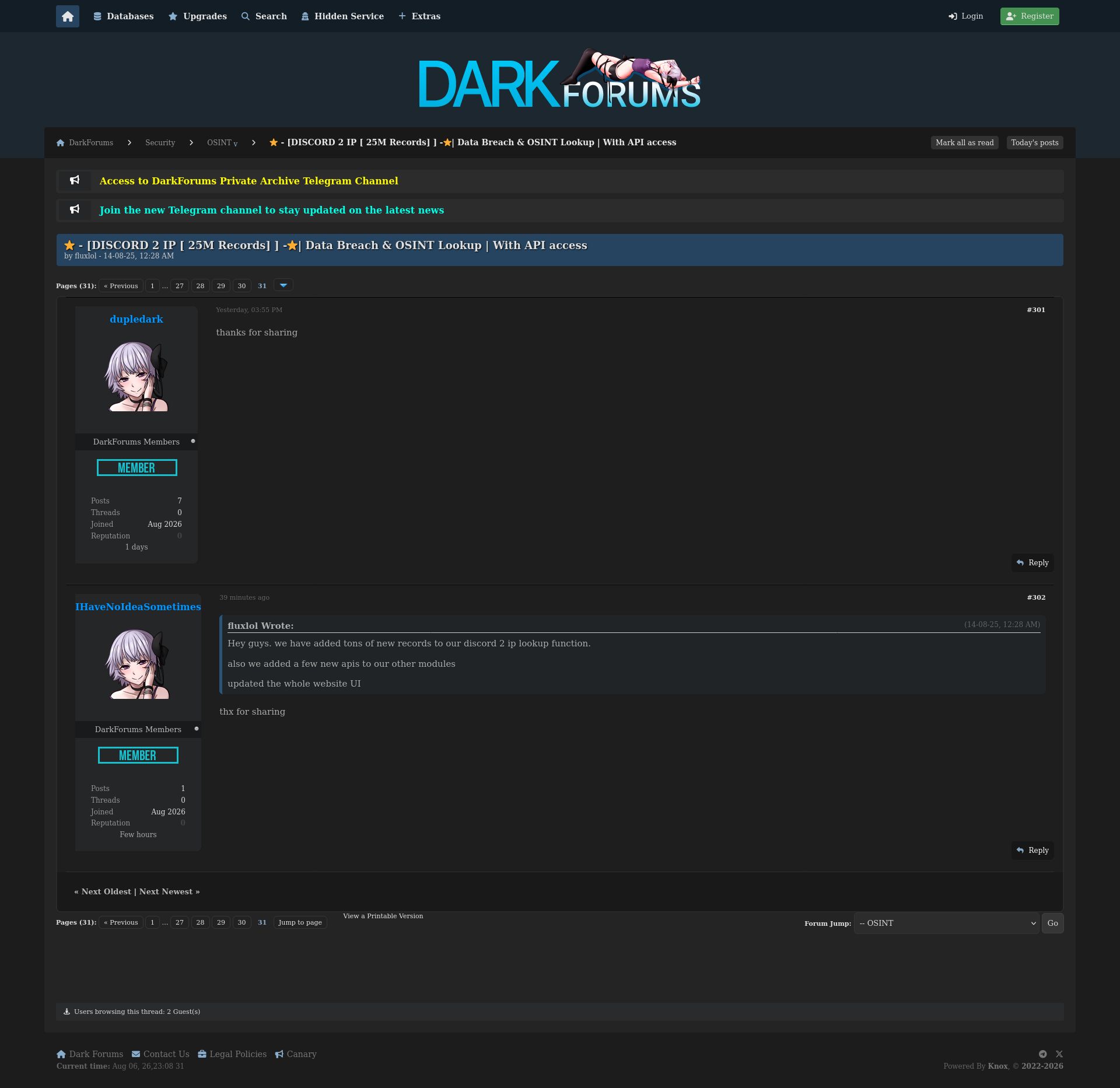
Task: Open the Databases menu
Action: 124,16
